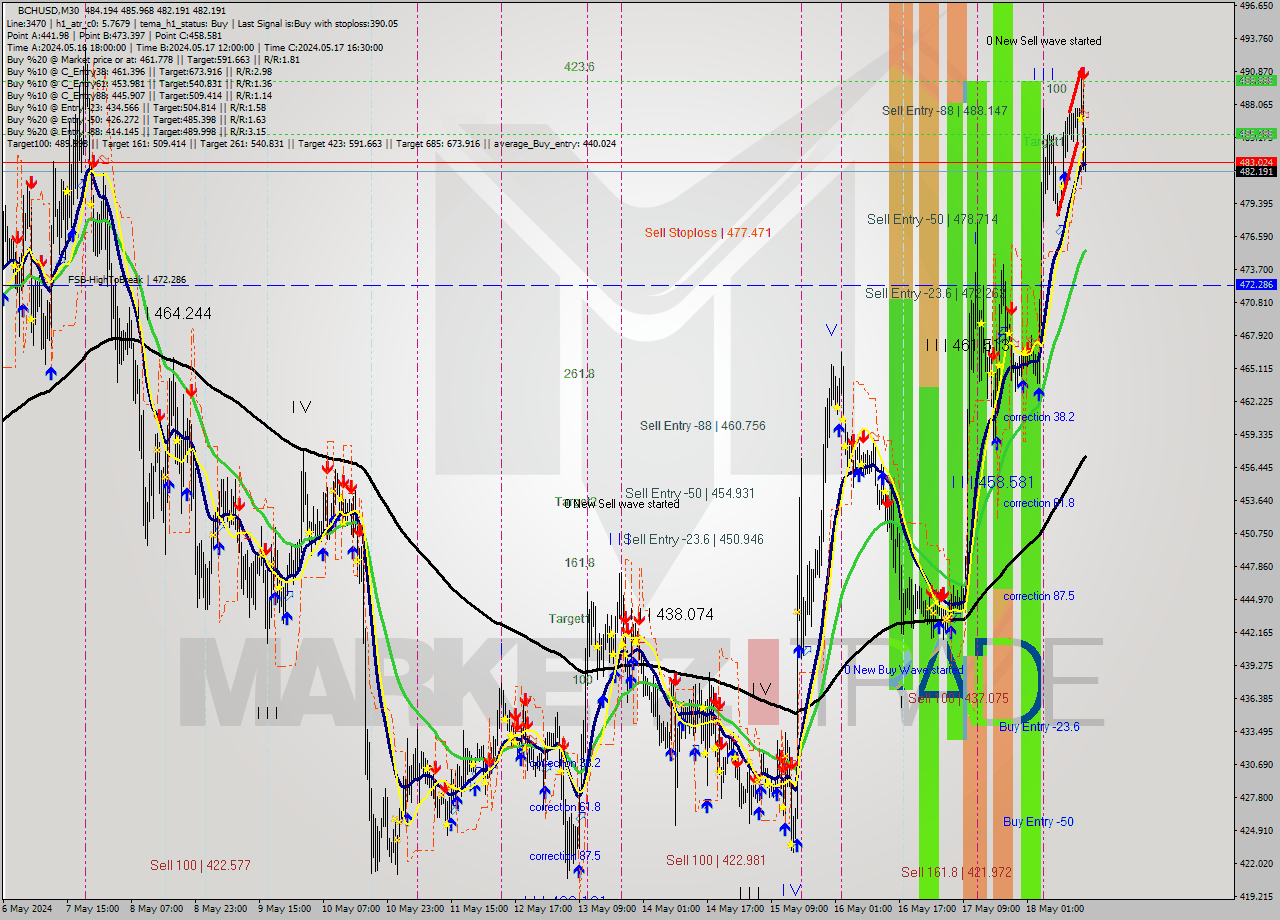1280x920 pixels.
Task: Click the black 482.191 current price tag
Action: 1257,172
